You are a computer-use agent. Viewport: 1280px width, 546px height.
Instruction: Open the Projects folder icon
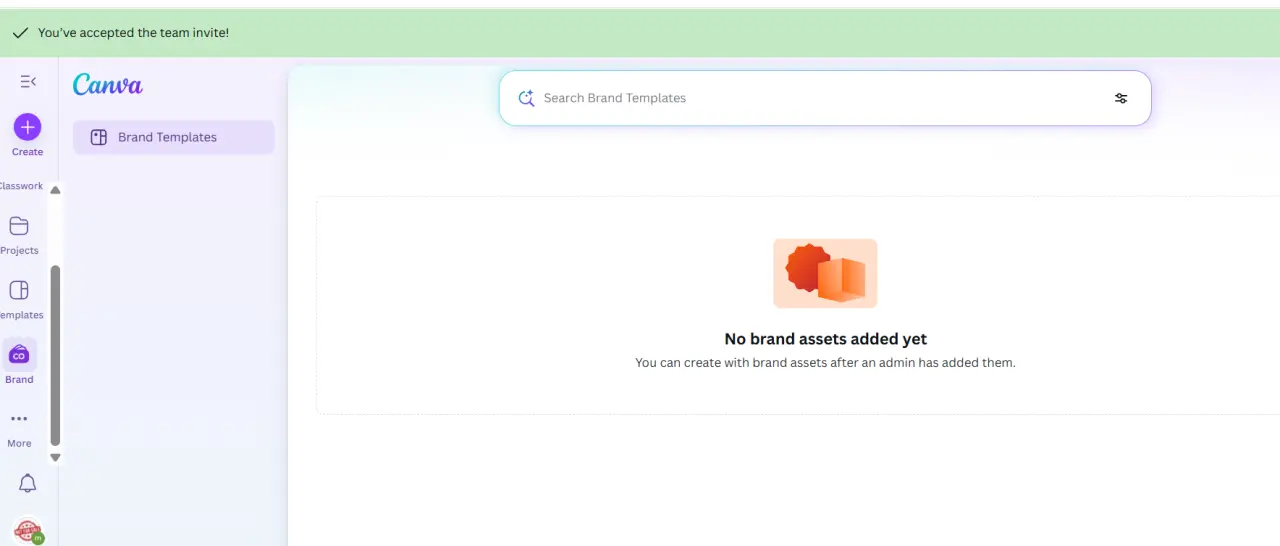pos(19,226)
